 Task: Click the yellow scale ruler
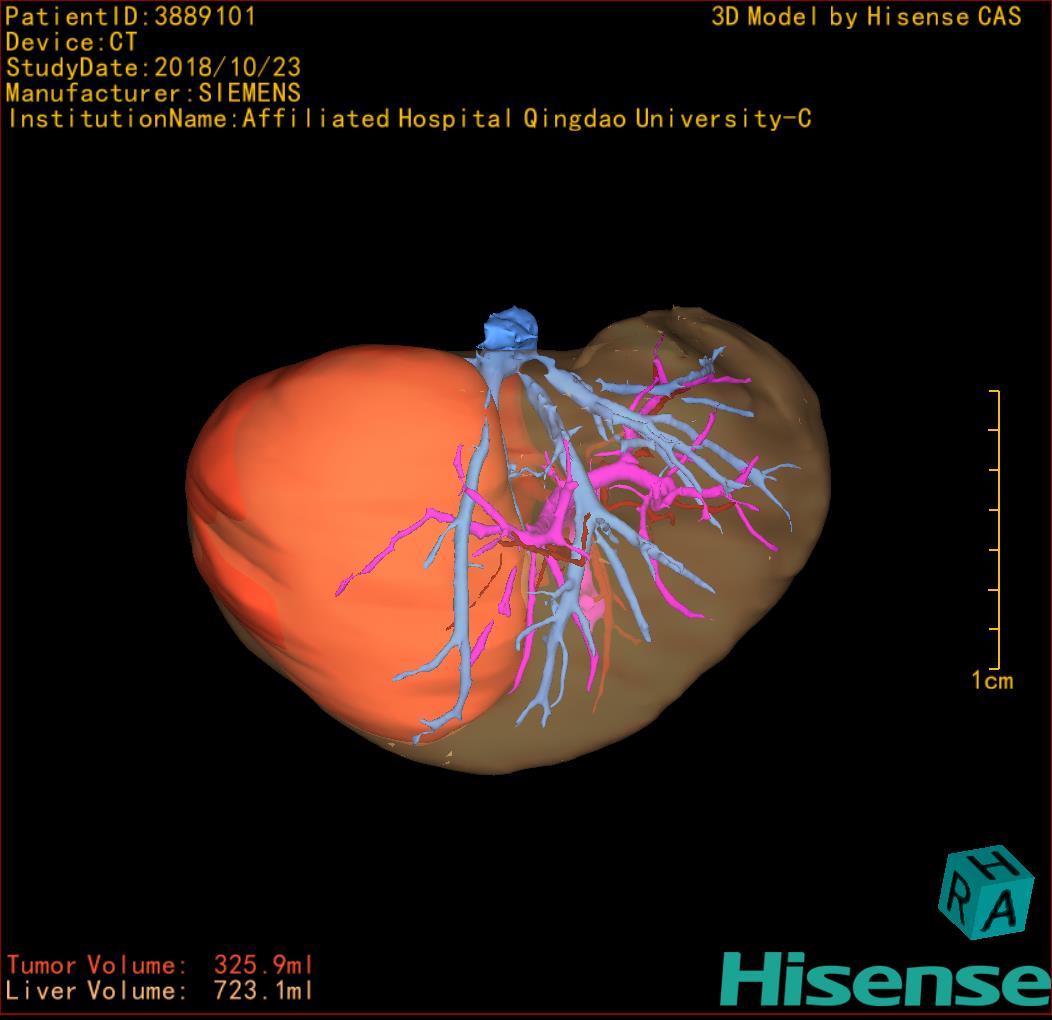pyautogui.click(x=995, y=529)
